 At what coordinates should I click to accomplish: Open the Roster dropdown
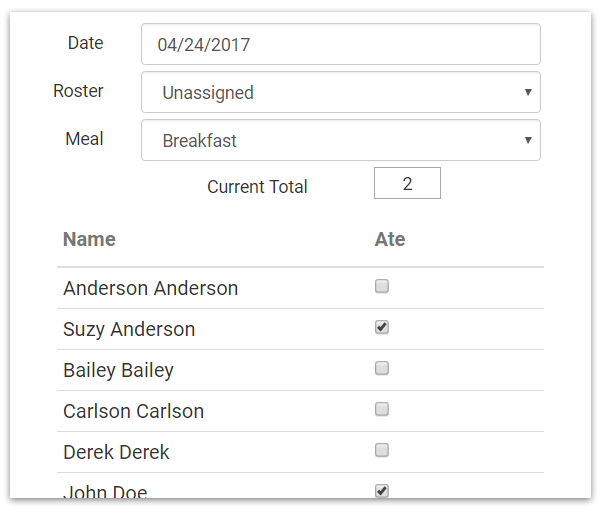coord(340,92)
